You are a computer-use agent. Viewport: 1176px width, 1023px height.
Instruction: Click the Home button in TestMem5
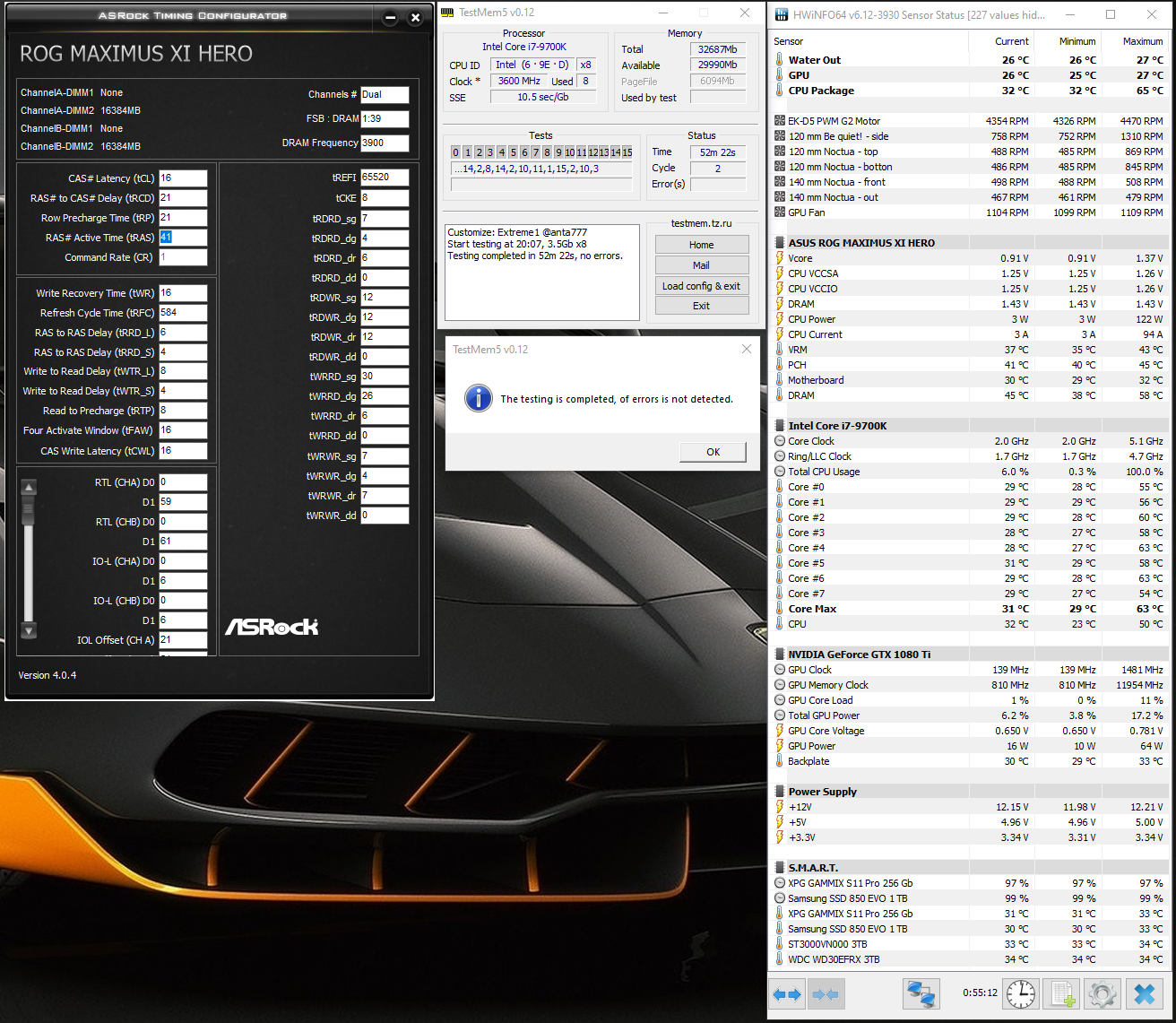[x=701, y=245]
